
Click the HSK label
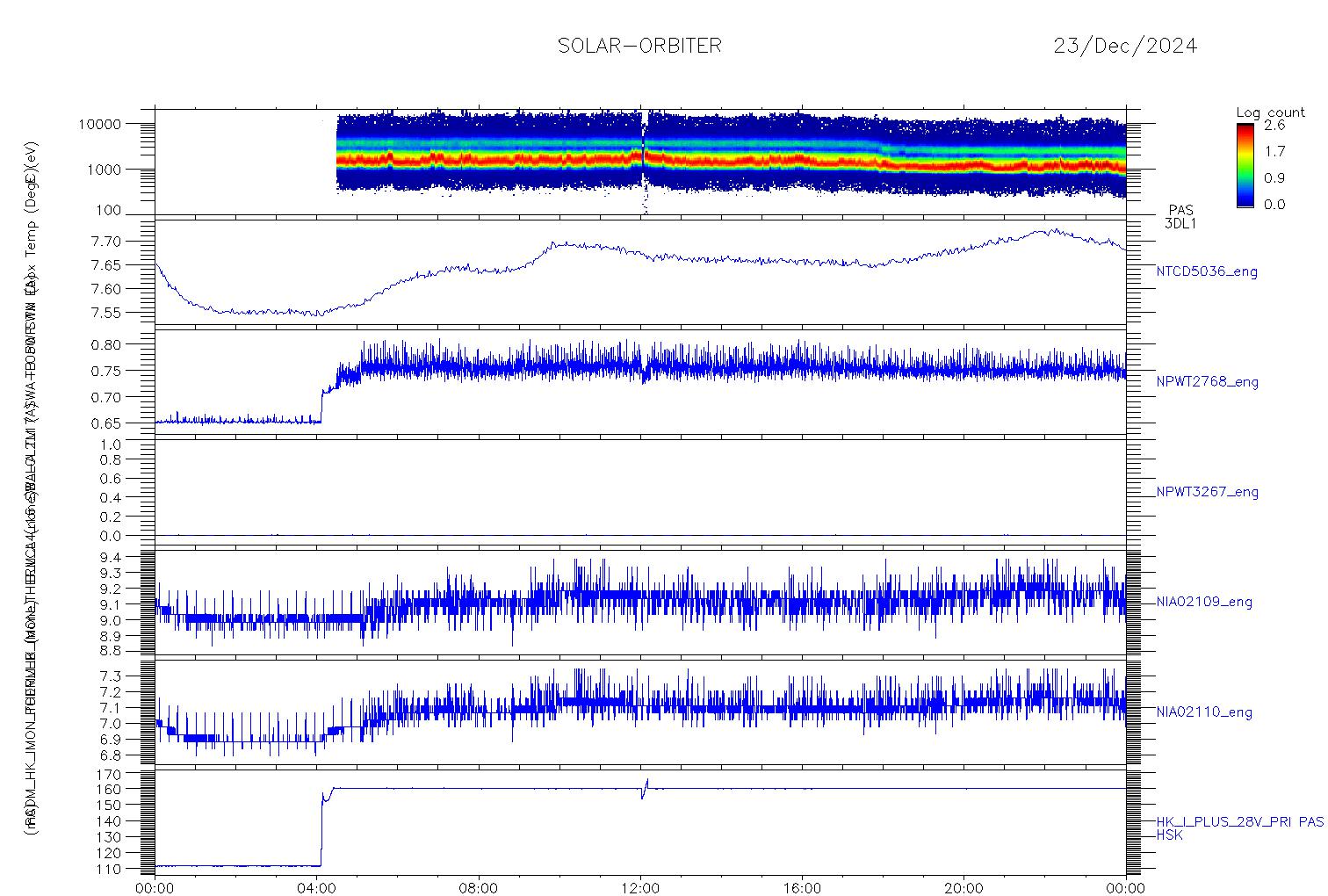tap(1170, 835)
